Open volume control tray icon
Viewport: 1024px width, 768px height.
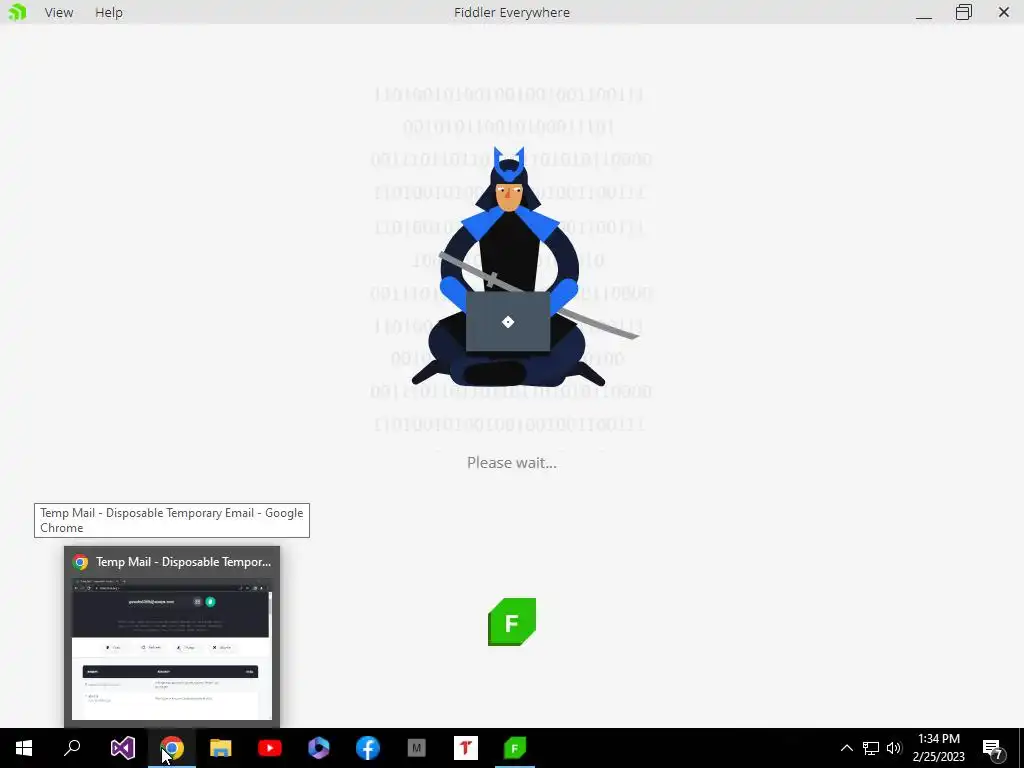[x=894, y=748]
